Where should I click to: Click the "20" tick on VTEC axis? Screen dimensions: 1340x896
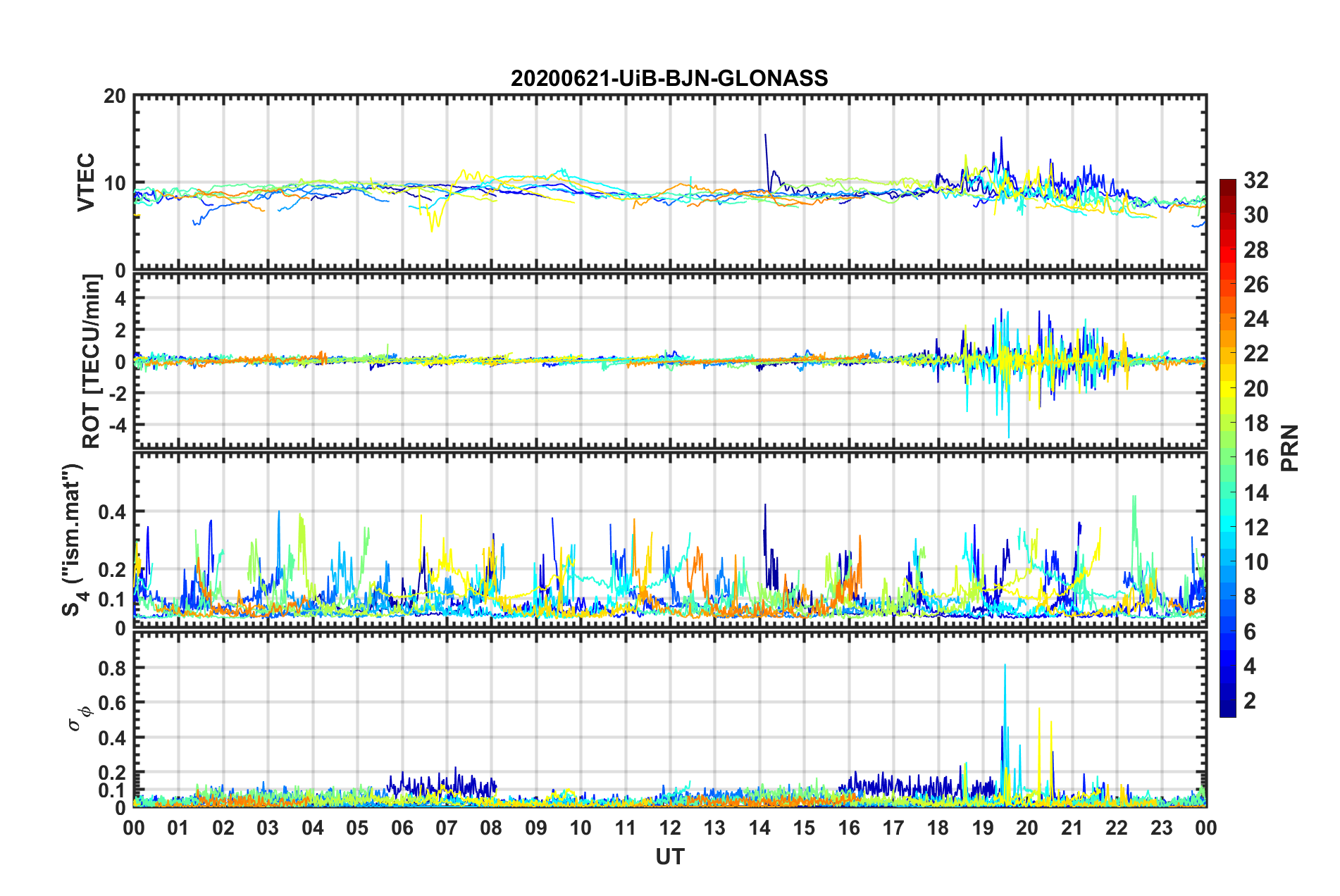tap(115, 96)
